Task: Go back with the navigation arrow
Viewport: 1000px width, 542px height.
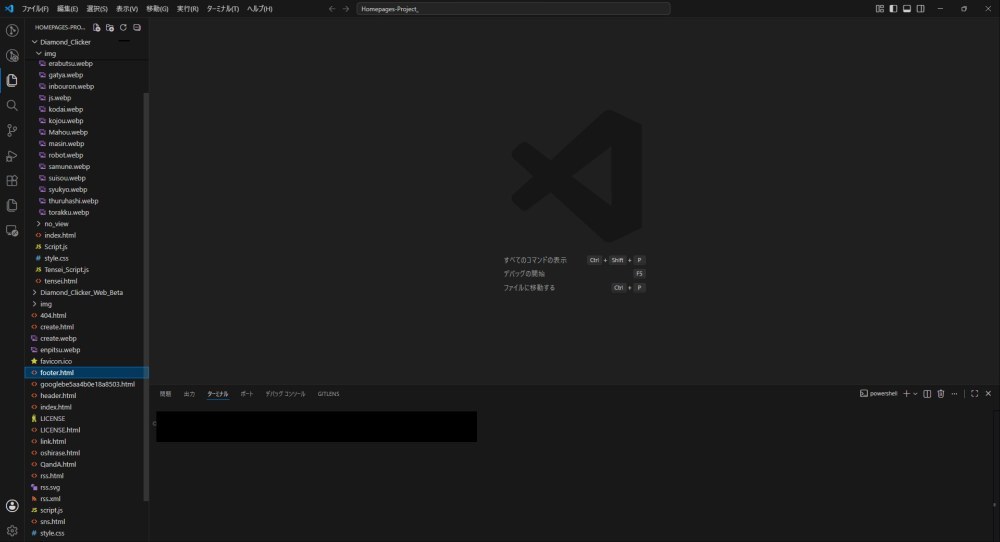Action: click(x=332, y=9)
